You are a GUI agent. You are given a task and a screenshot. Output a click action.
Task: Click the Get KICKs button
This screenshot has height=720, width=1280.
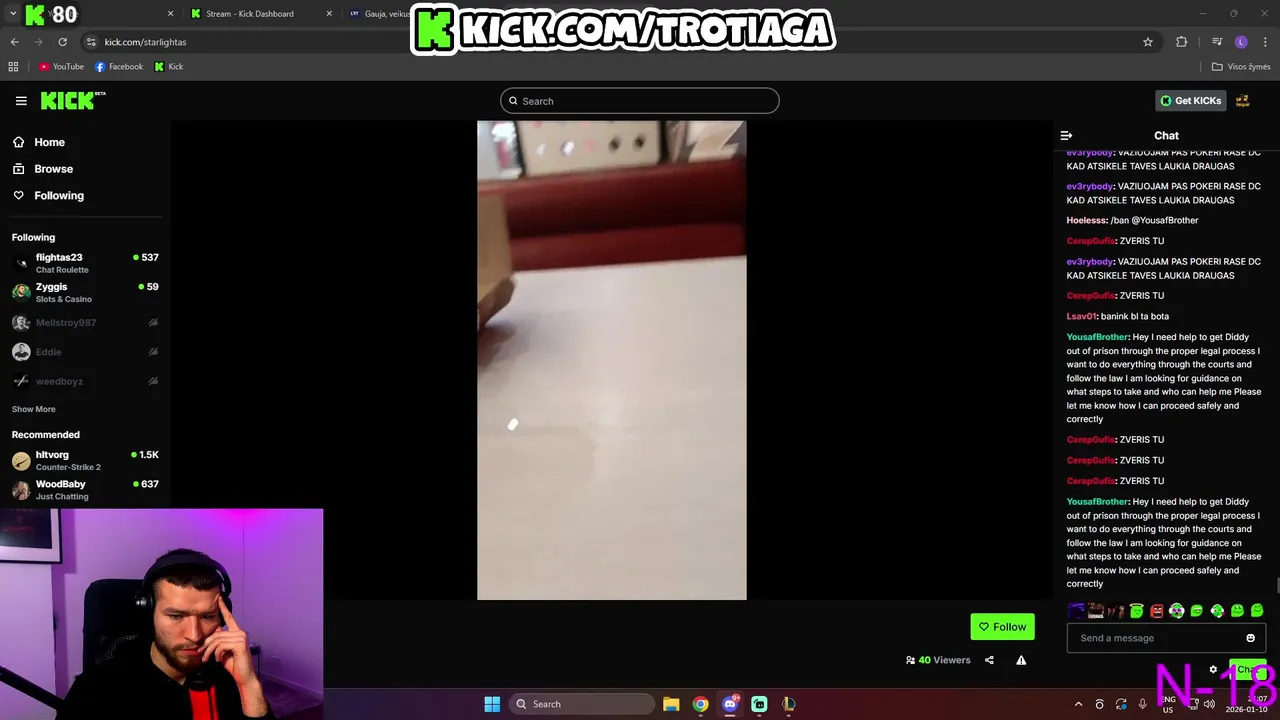[x=1190, y=101]
